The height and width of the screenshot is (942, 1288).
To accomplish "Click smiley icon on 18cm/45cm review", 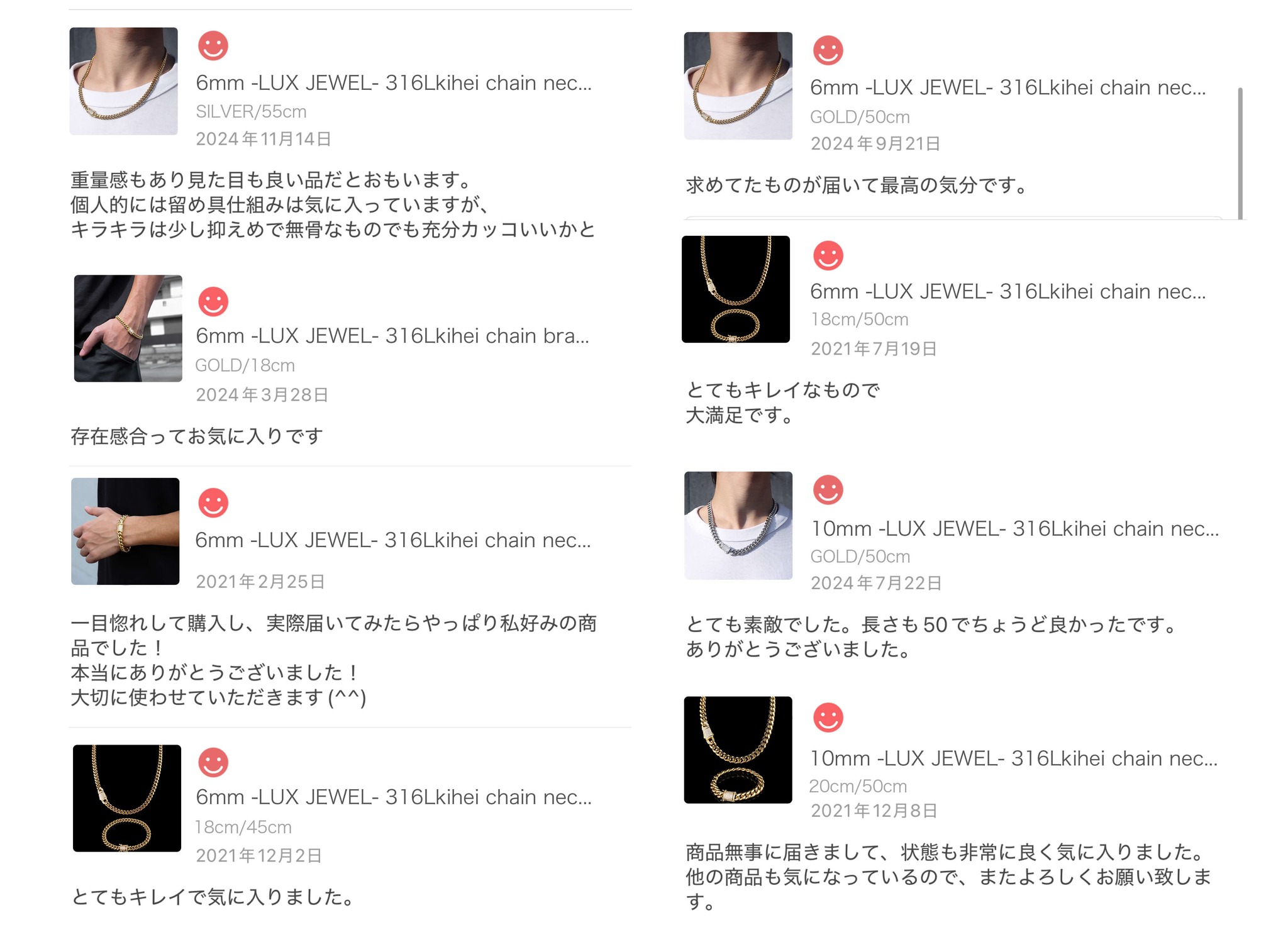I will [x=213, y=762].
